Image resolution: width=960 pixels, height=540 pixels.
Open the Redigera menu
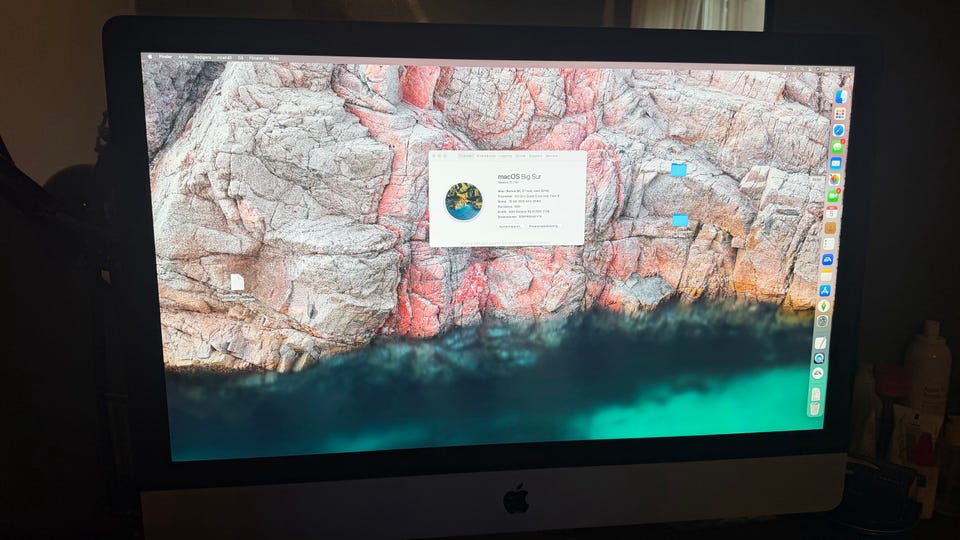203,58
